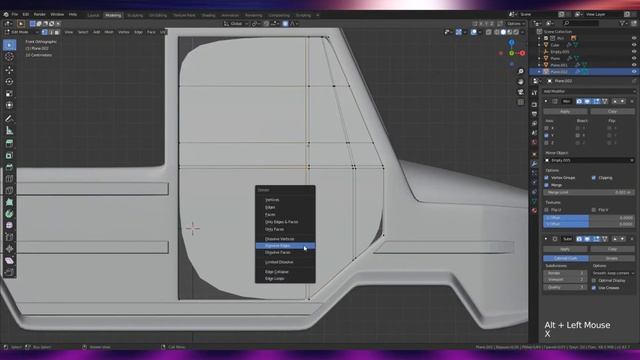The height and width of the screenshot is (360, 640).
Task: Switch to face select mode
Action: pos(57,32)
